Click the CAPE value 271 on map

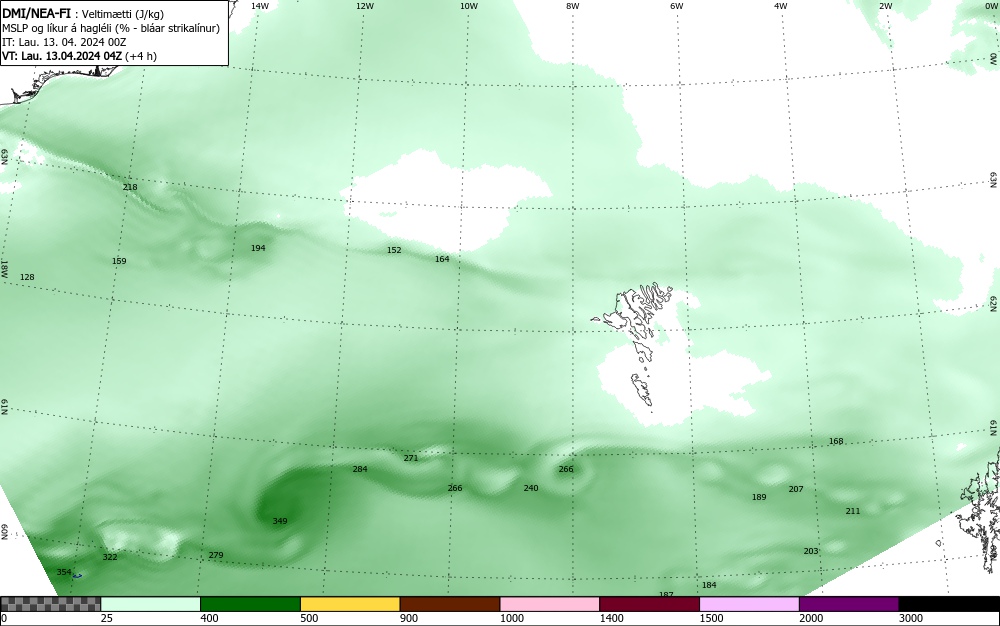[x=411, y=458]
